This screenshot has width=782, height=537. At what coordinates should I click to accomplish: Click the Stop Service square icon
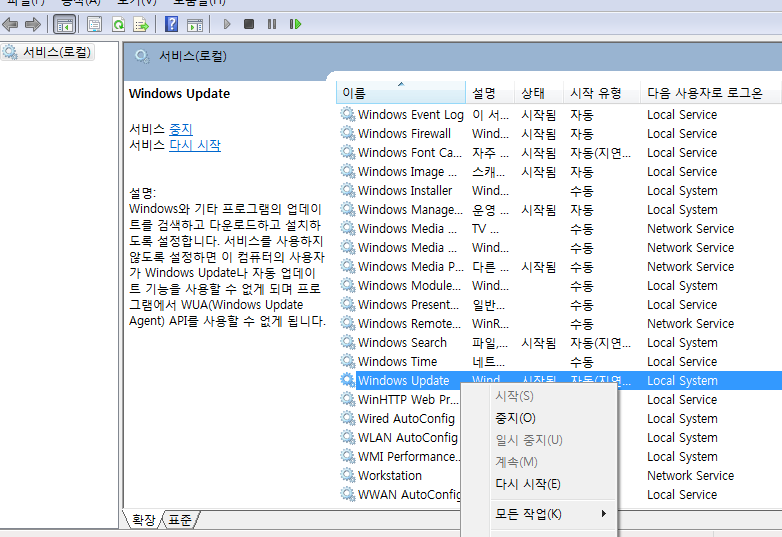249,24
